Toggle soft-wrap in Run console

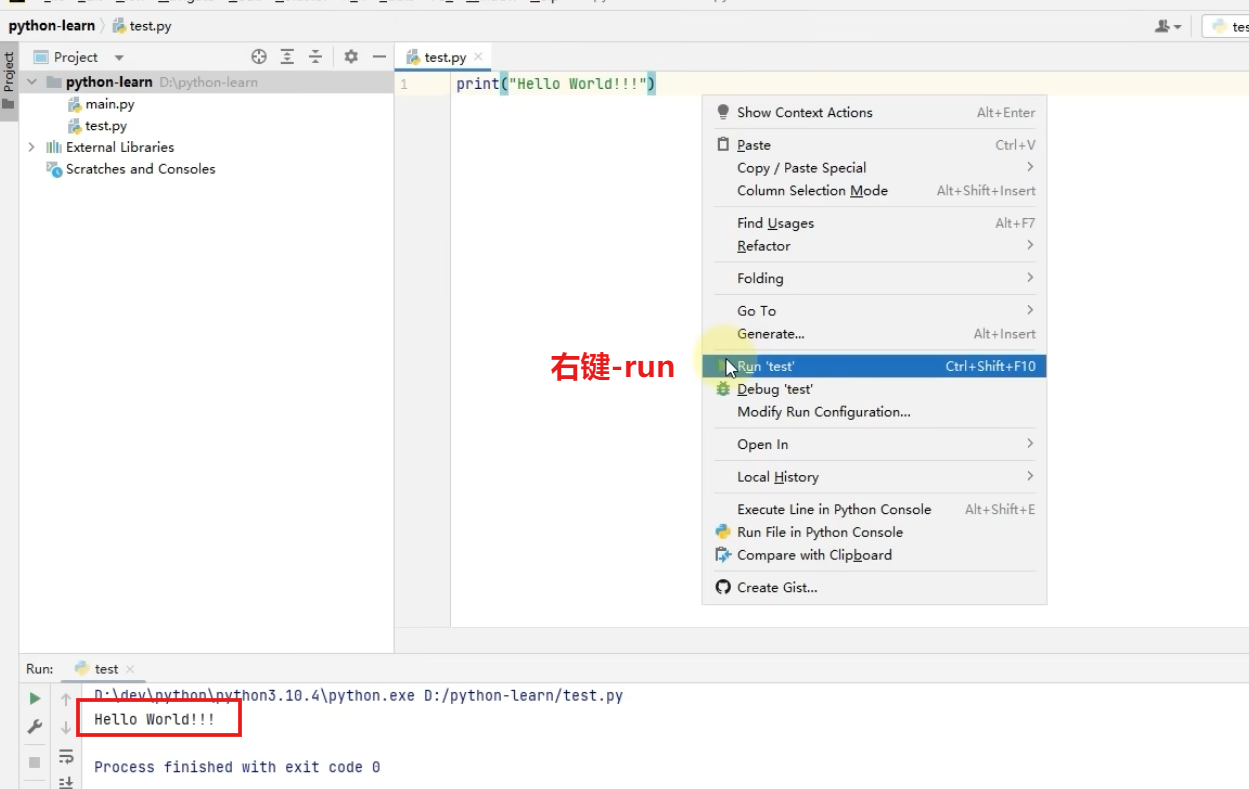point(66,756)
